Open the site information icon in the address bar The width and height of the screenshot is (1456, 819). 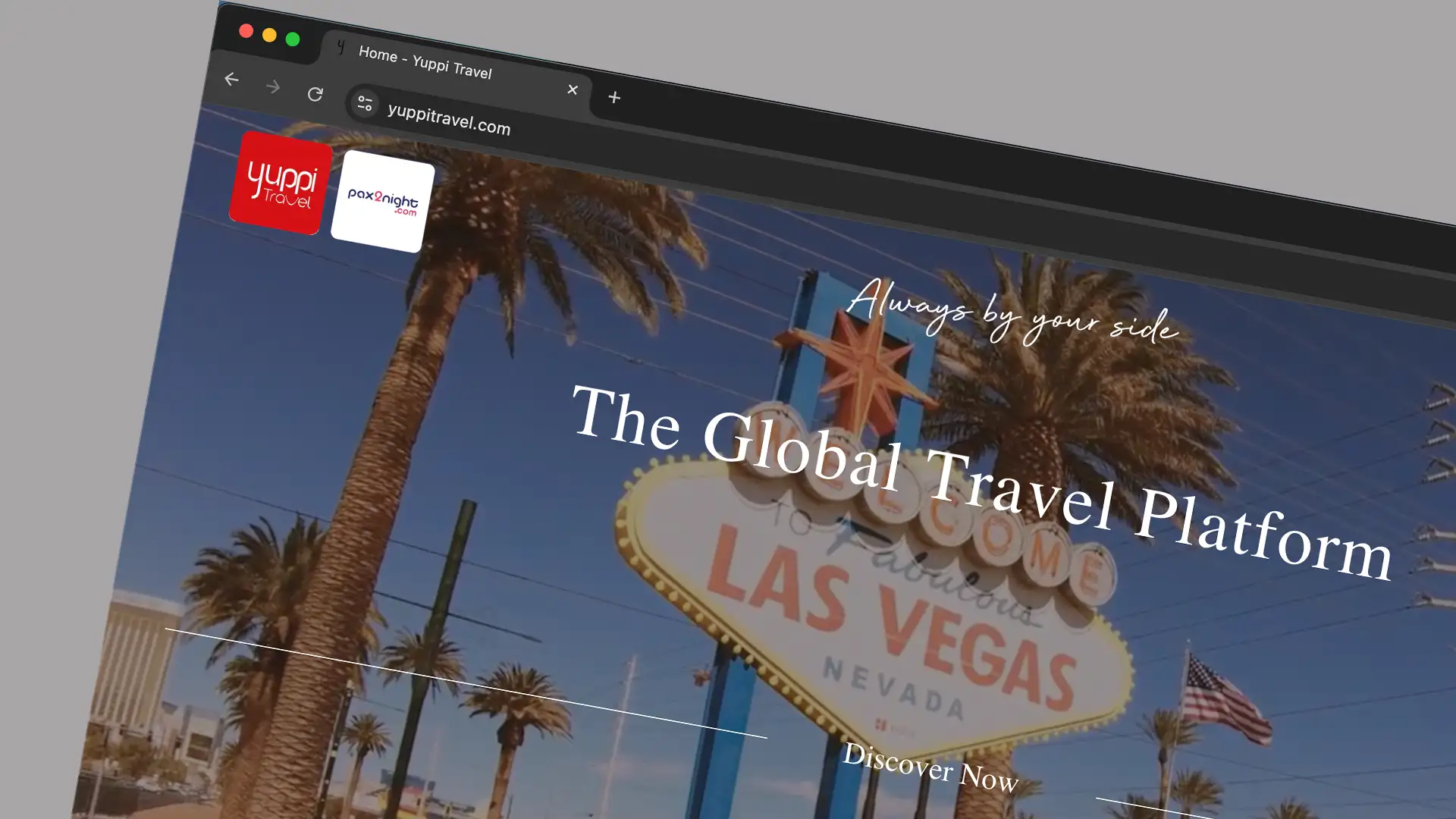[365, 102]
